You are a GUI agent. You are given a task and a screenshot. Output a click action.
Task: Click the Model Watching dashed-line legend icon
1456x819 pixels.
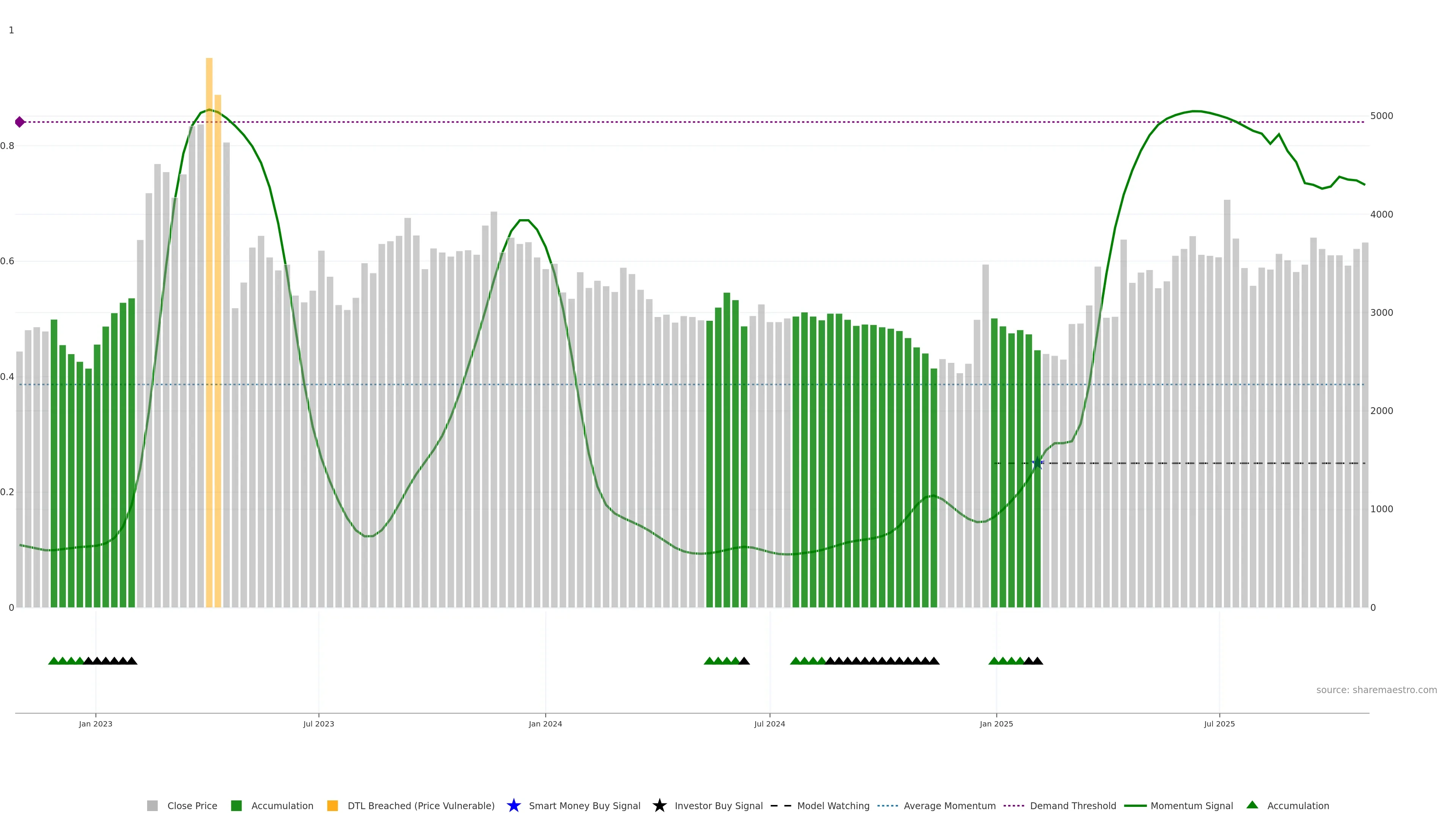(781, 805)
